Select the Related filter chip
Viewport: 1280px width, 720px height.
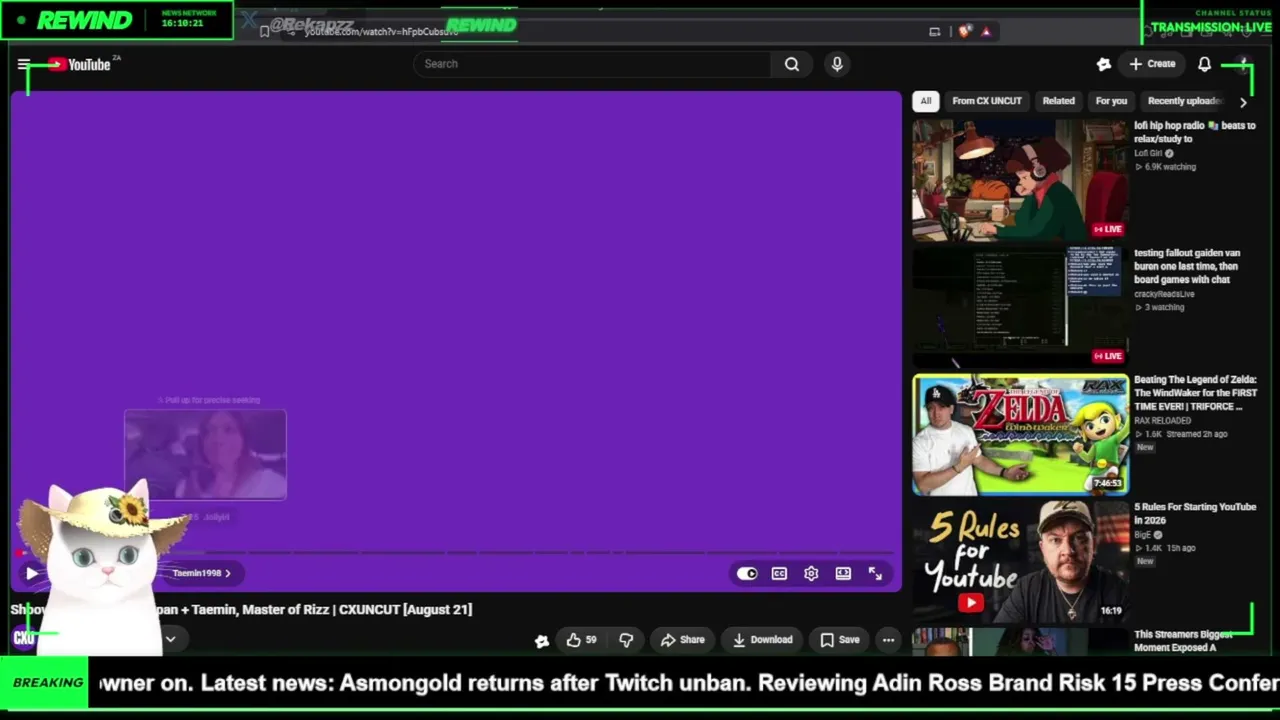(x=1058, y=101)
